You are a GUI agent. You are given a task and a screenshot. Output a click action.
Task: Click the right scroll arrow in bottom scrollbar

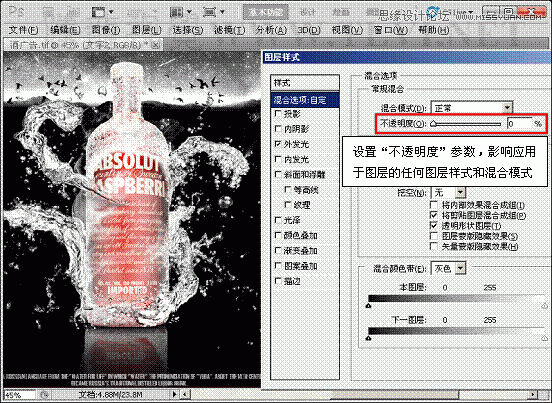click(533, 395)
